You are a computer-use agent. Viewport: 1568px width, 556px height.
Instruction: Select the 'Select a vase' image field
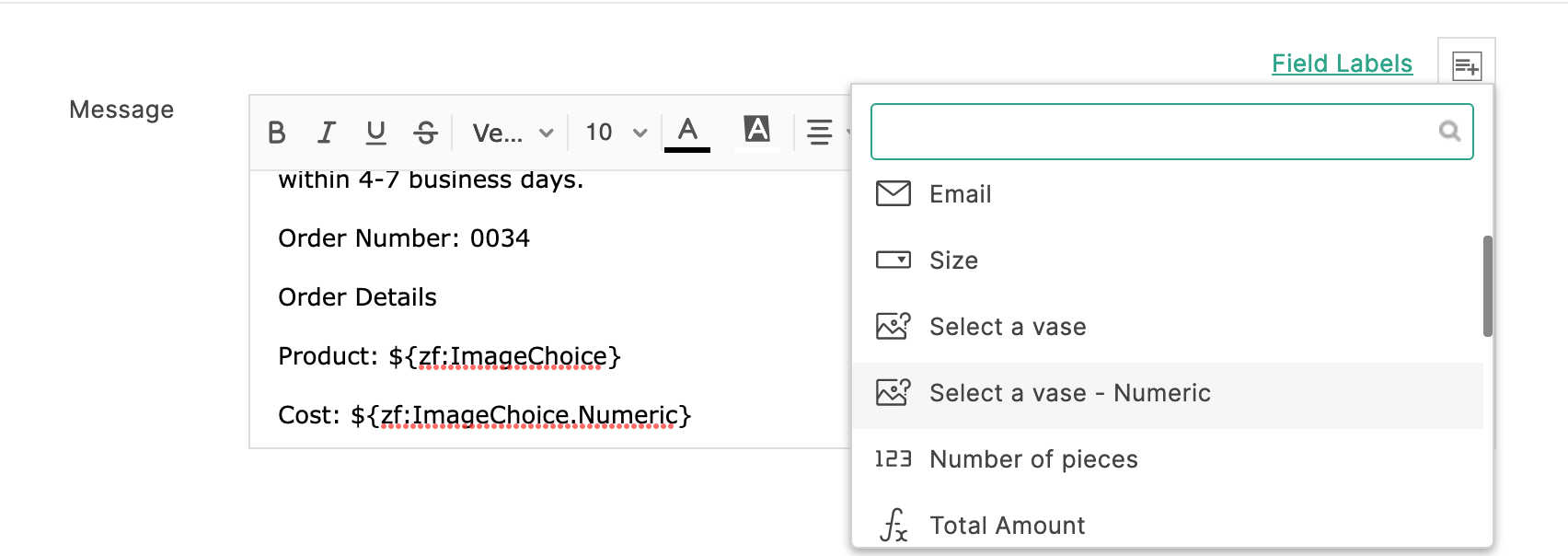tap(1008, 327)
